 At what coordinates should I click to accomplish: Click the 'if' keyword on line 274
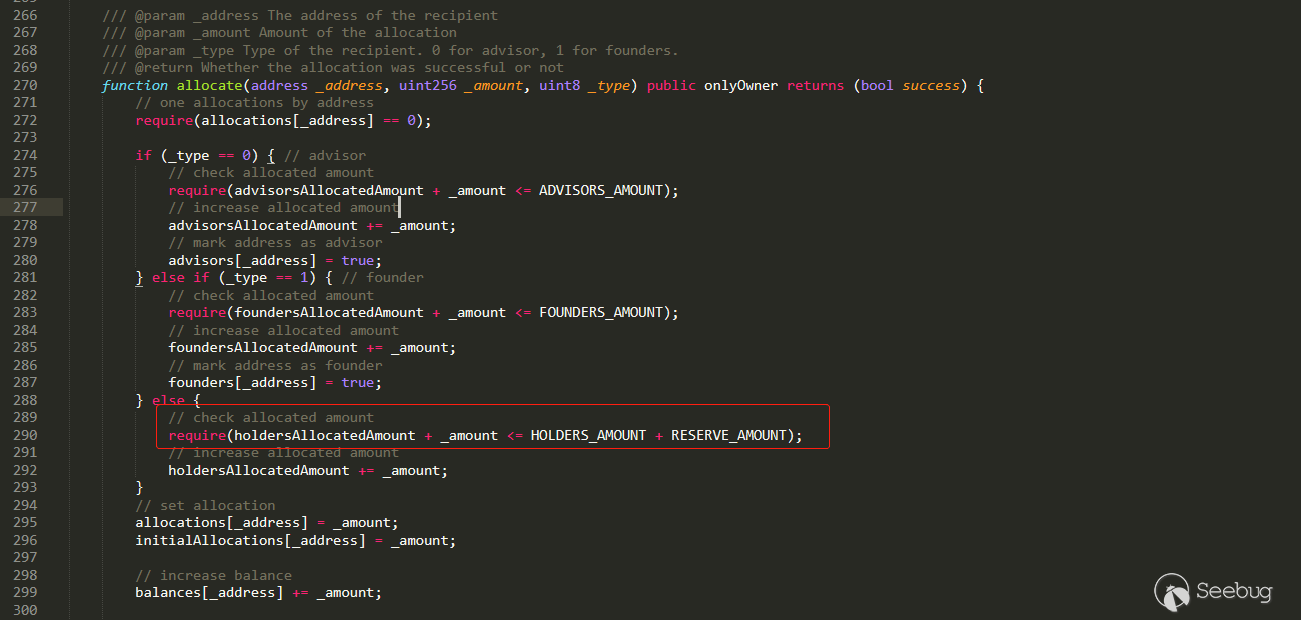coord(143,156)
